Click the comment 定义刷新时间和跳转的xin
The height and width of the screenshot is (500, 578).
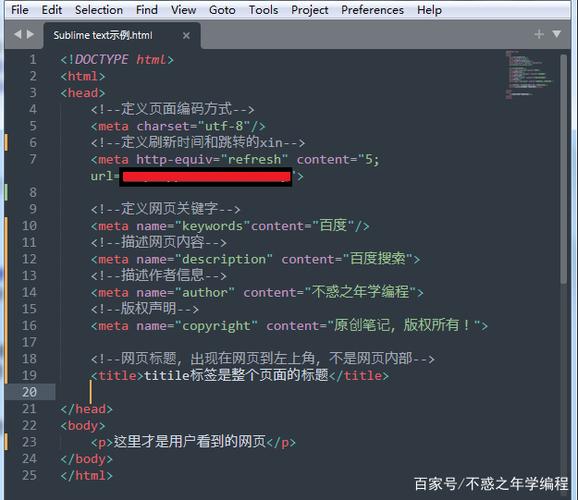[x=198, y=142]
